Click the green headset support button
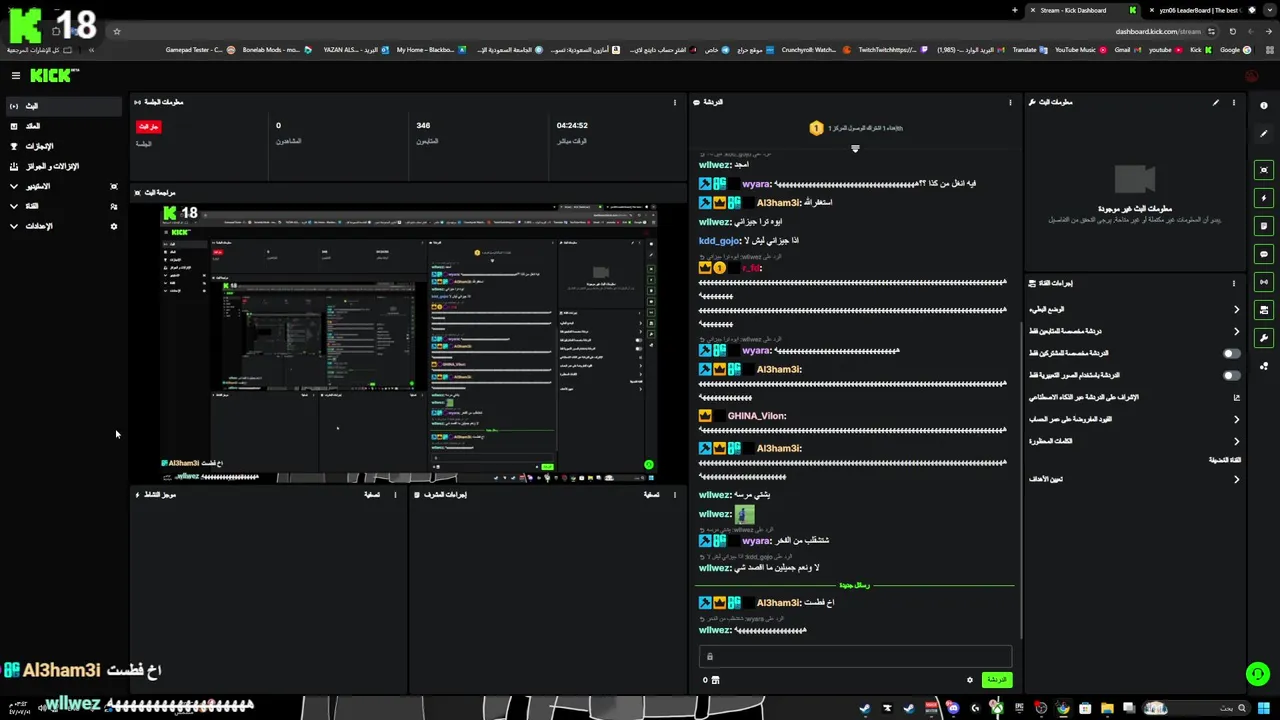The image size is (1280, 720). [1258, 674]
